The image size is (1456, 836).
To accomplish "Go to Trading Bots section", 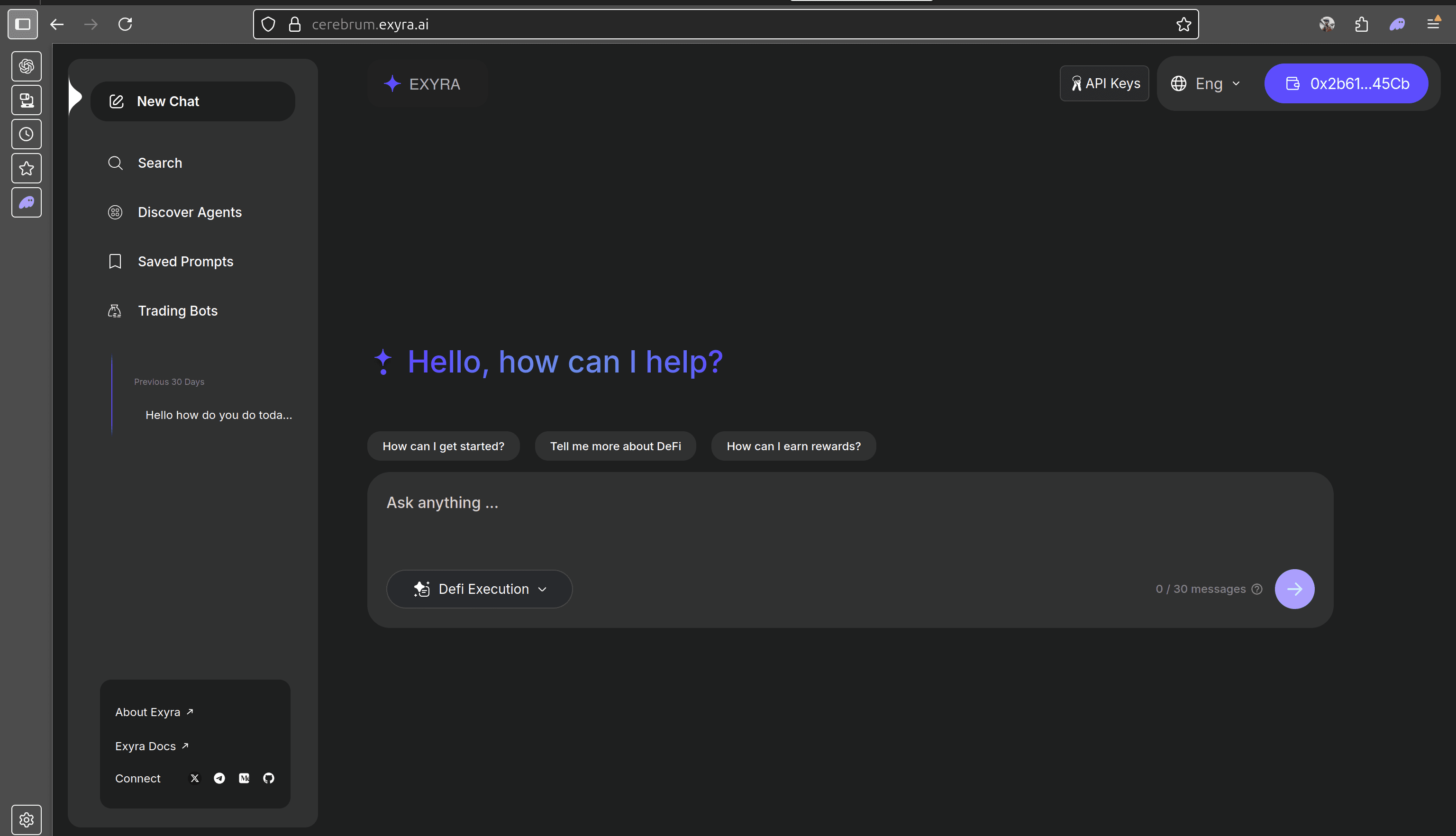I will coord(177,310).
